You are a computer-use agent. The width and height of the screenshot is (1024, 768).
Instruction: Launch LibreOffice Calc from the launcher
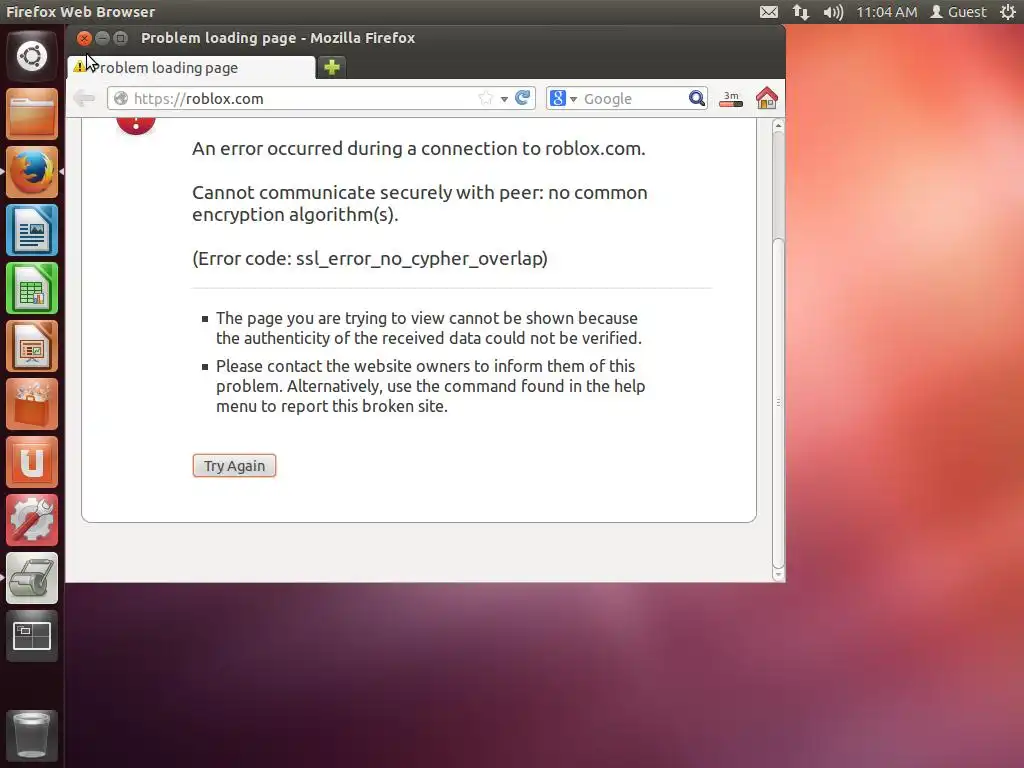click(x=32, y=288)
